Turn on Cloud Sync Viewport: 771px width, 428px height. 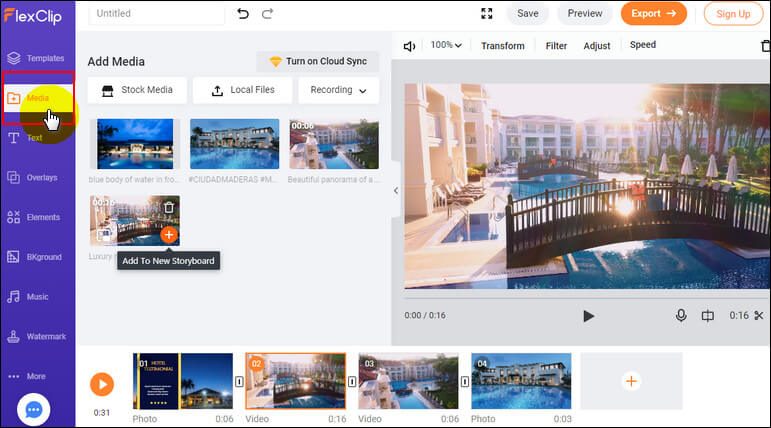tap(318, 61)
